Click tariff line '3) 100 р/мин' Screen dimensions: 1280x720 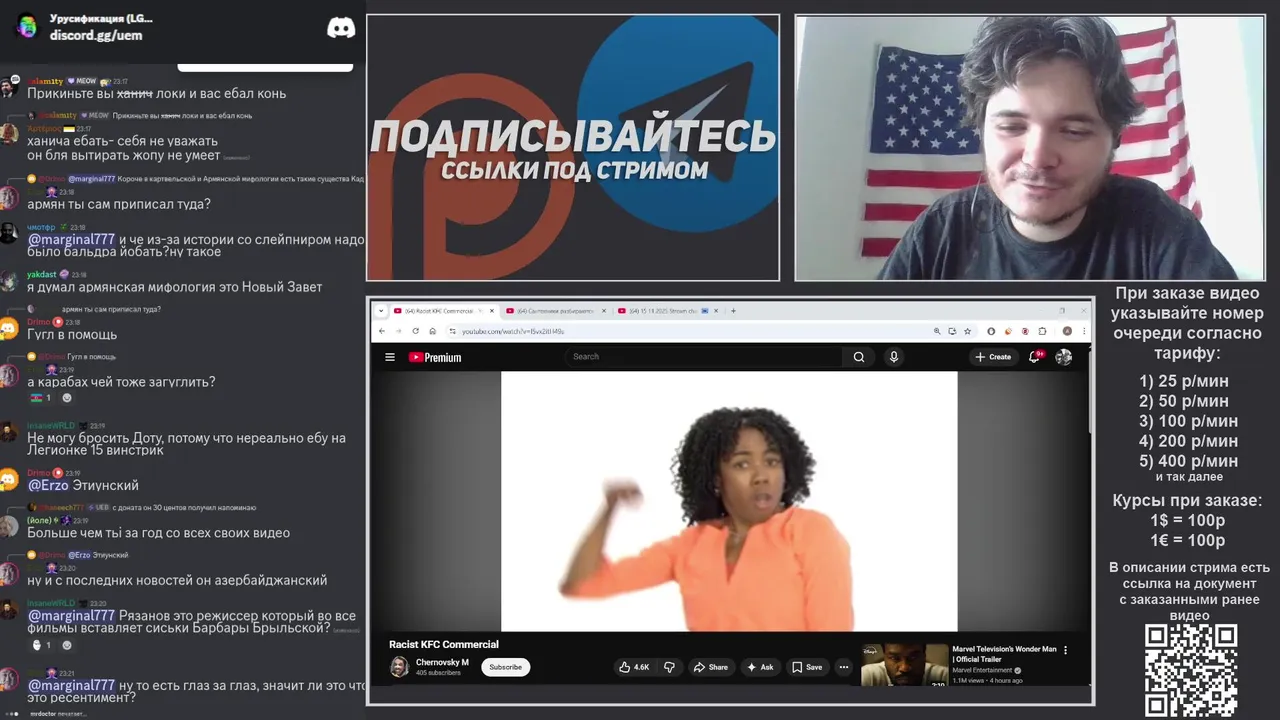pyautogui.click(x=1188, y=421)
